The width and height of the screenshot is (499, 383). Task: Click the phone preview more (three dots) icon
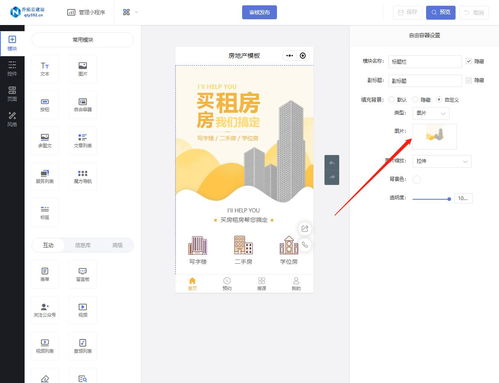pos(289,56)
